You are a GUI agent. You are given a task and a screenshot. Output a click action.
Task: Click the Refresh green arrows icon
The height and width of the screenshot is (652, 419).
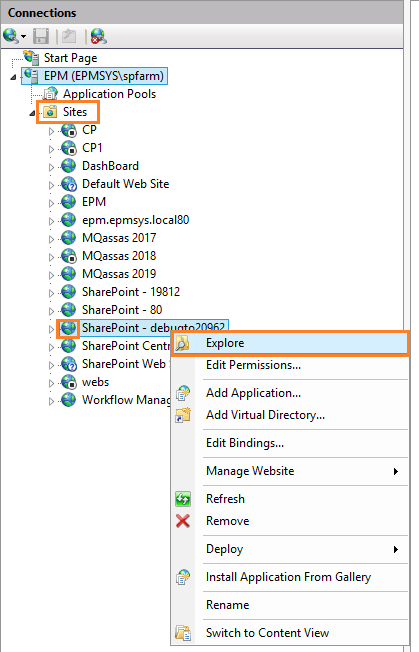pyautogui.click(x=183, y=499)
